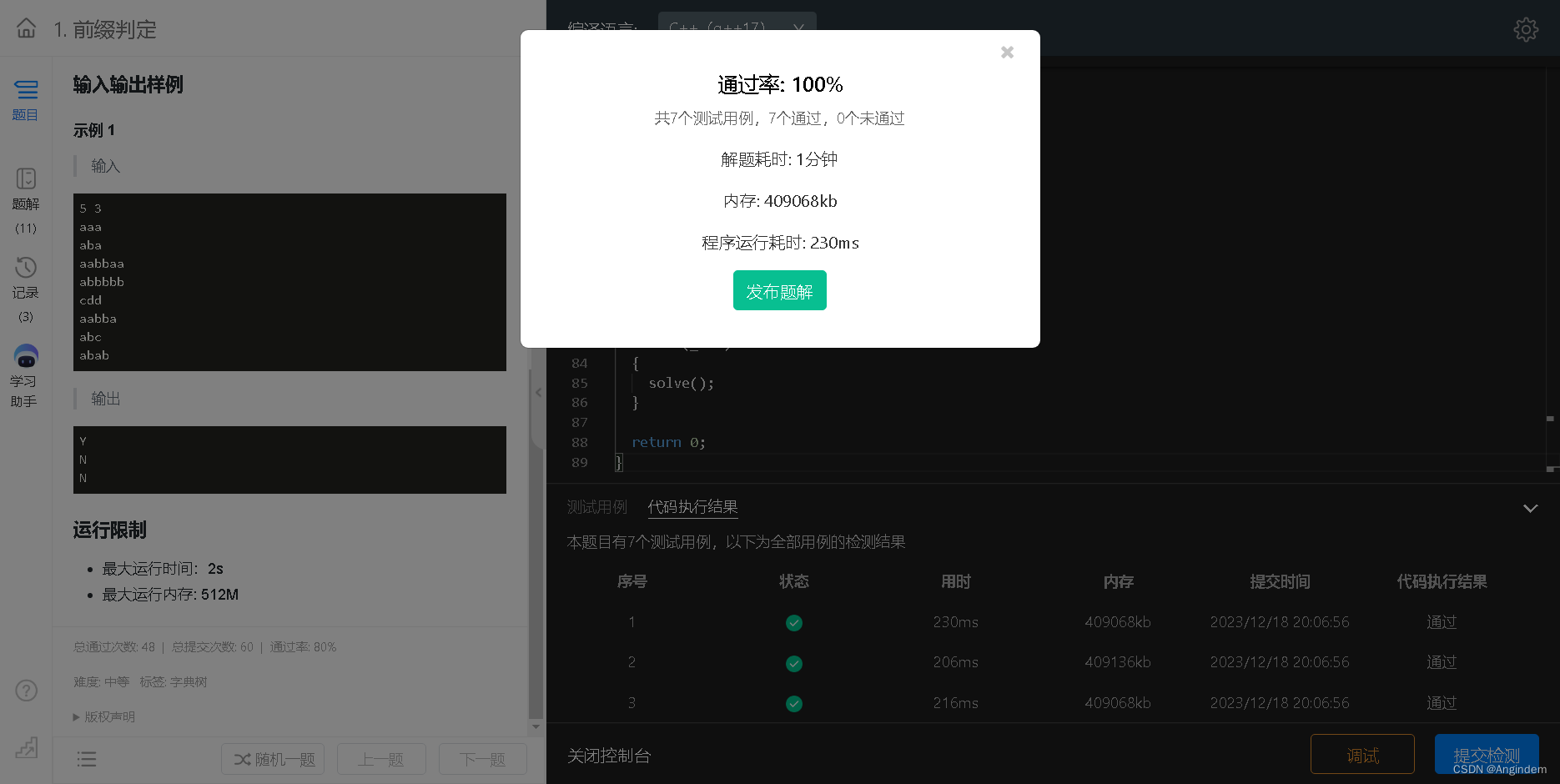The image size is (1560, 784).
Task: Click 内存: 409068kb in dialog
Action: [780, 201]
